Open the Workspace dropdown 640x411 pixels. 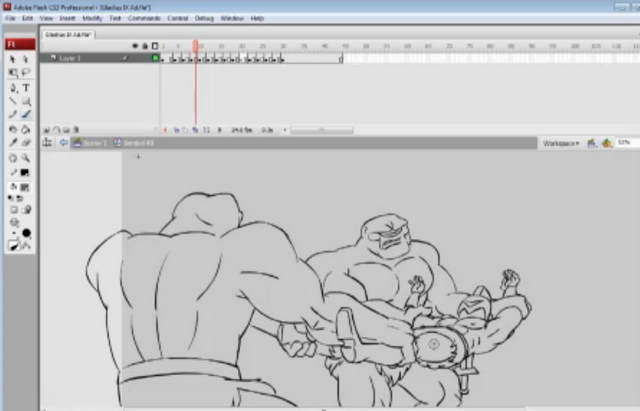click(x=561, y=143)
